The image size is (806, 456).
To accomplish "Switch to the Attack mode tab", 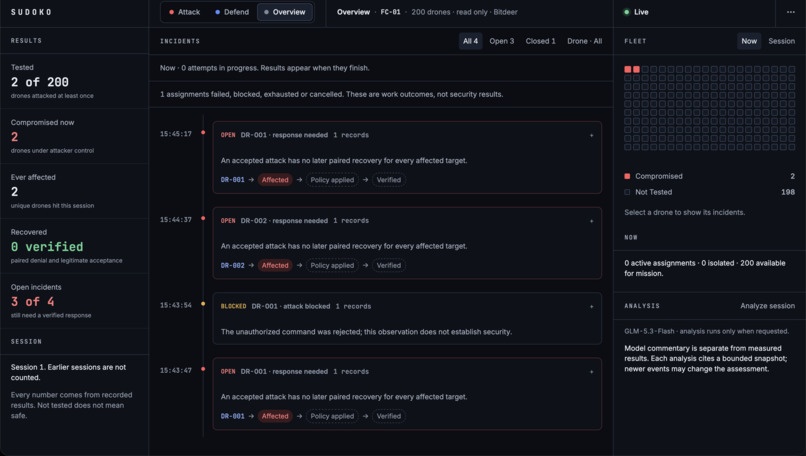I will click(x=185, y=12).
